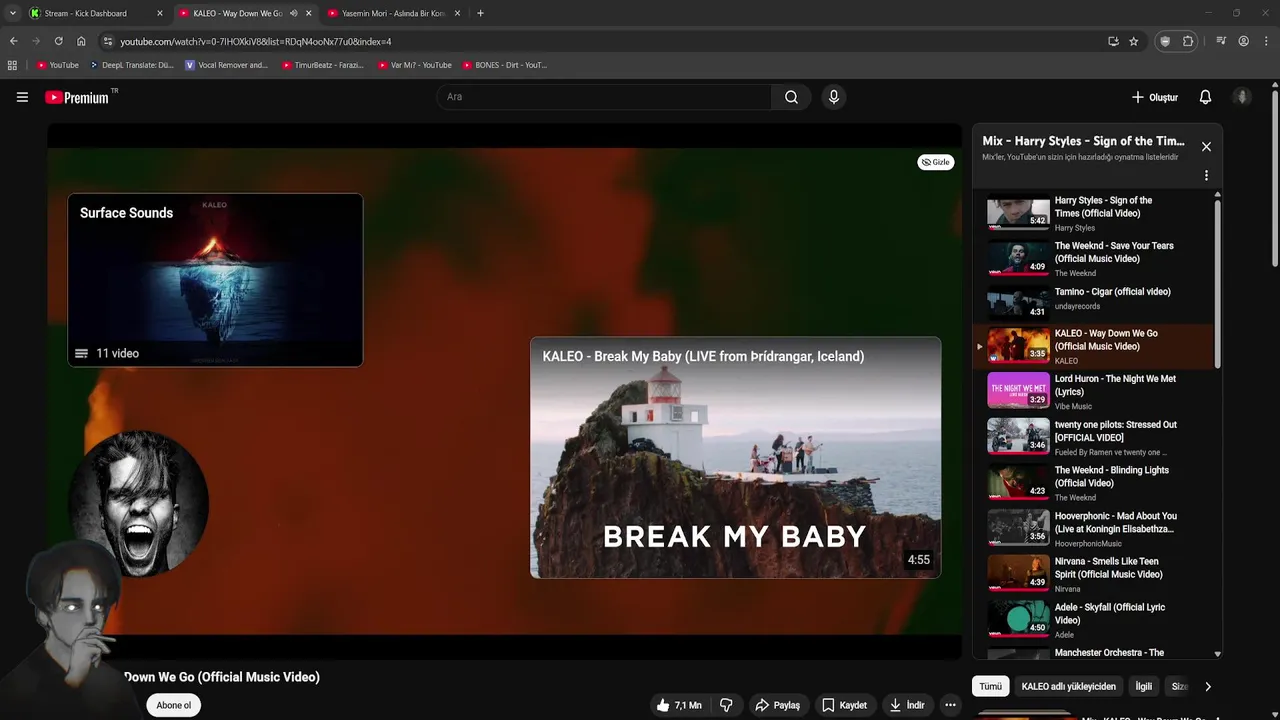Close the Kick Dashboard tab
This screenshot has height=720, width=1280.
[159, 13]
